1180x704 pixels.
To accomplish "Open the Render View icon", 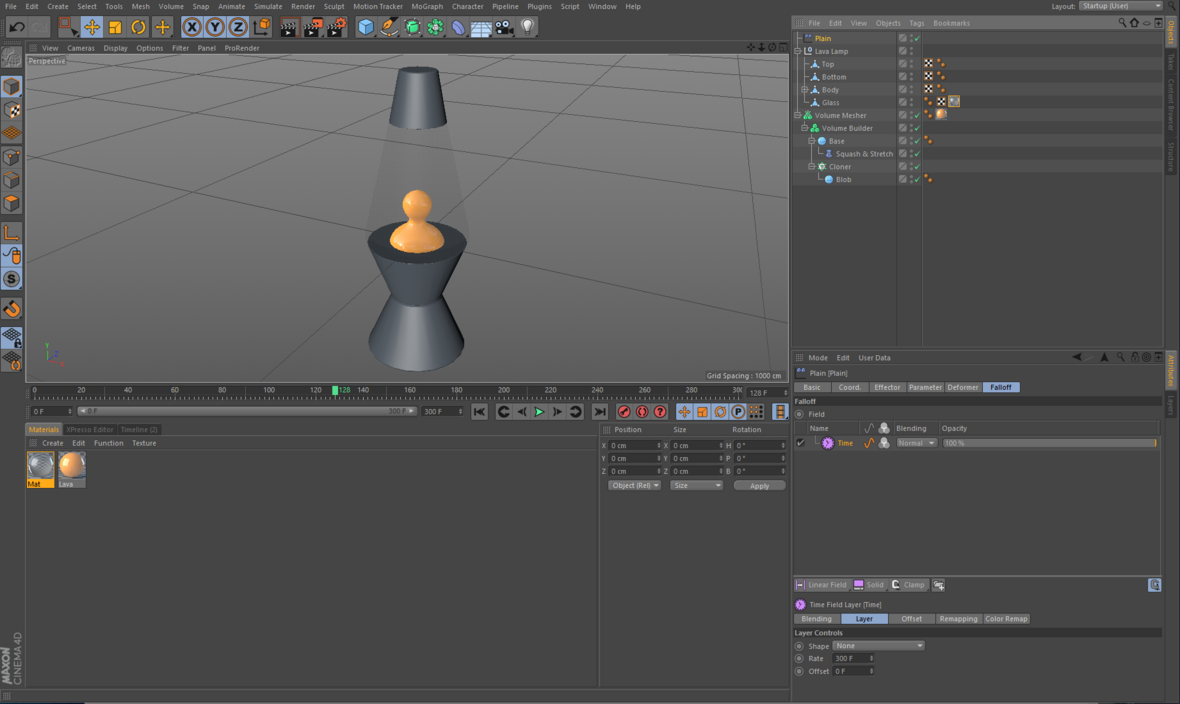I will click(289, 27).
